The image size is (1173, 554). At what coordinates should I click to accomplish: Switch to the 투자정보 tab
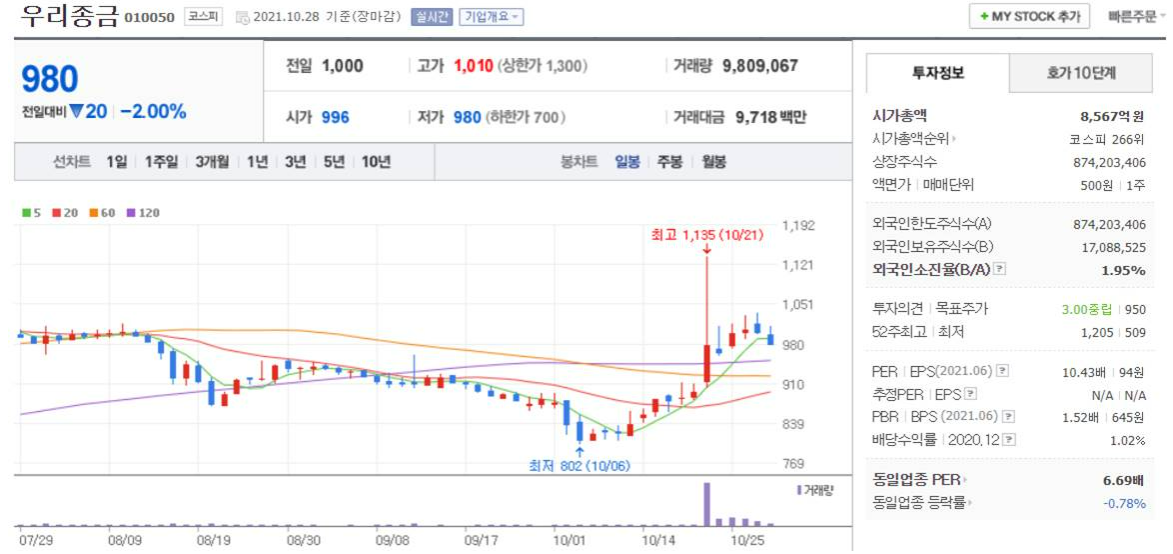click(937, 73)
